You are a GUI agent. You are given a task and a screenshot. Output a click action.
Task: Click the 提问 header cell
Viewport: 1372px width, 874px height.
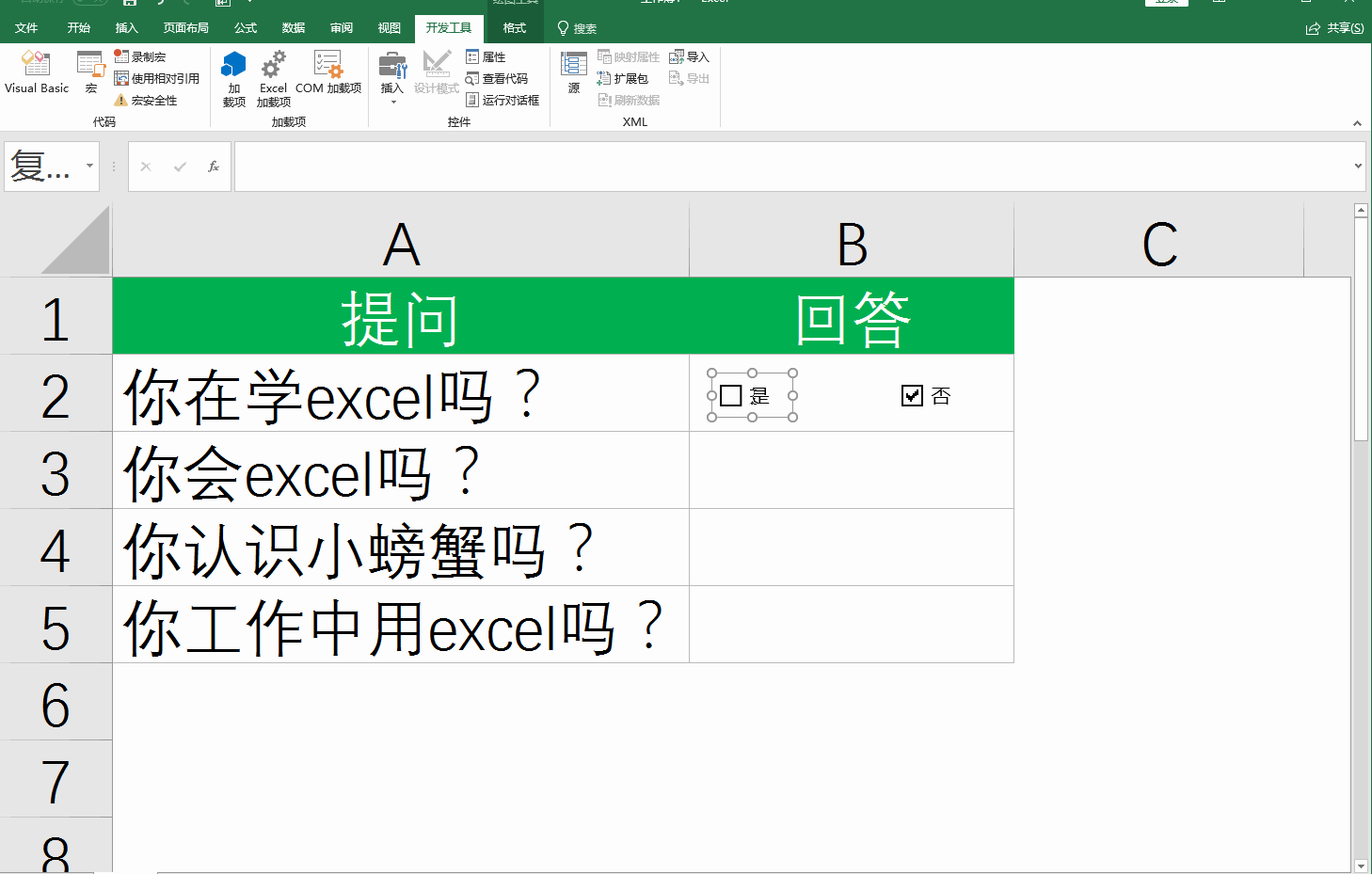(401, 316)
